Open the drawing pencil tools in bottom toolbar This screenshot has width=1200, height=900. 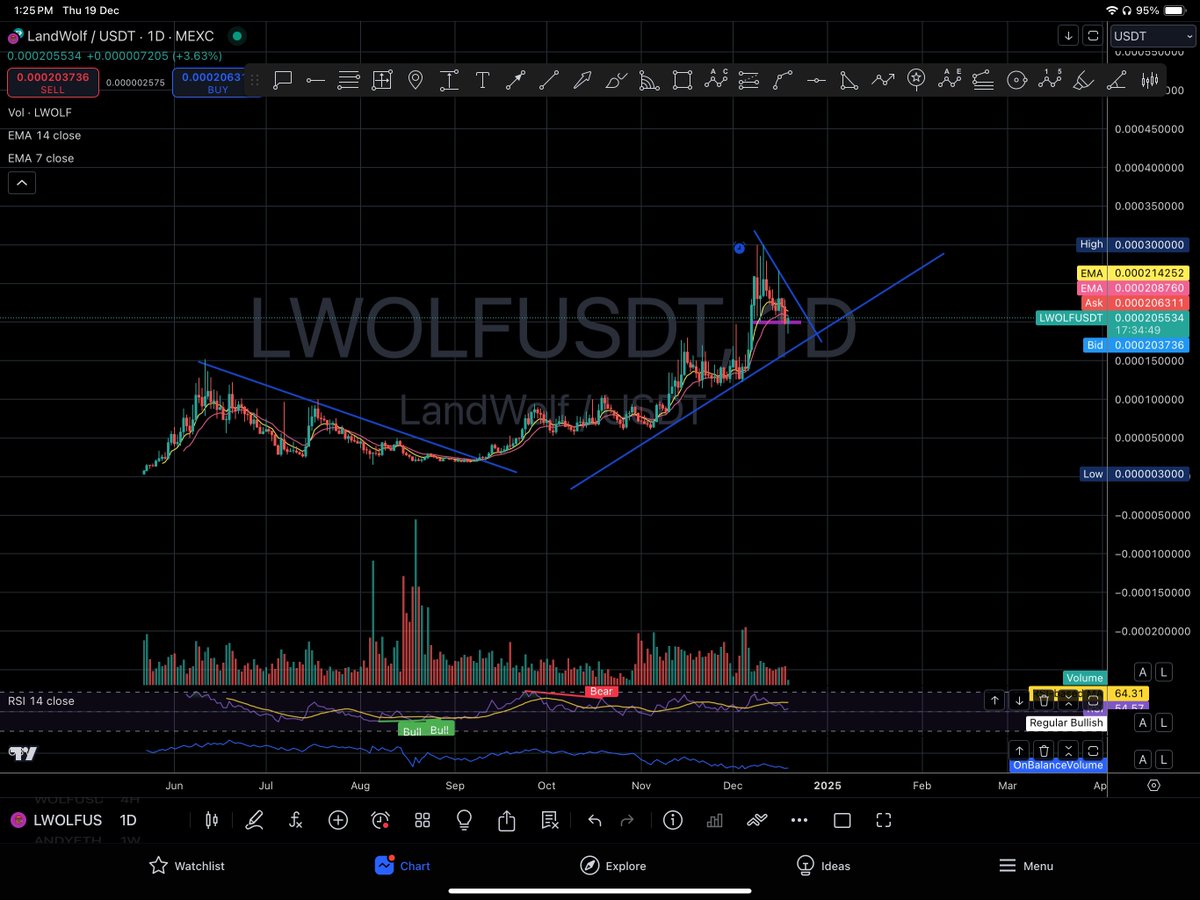[x=254, y=820]
